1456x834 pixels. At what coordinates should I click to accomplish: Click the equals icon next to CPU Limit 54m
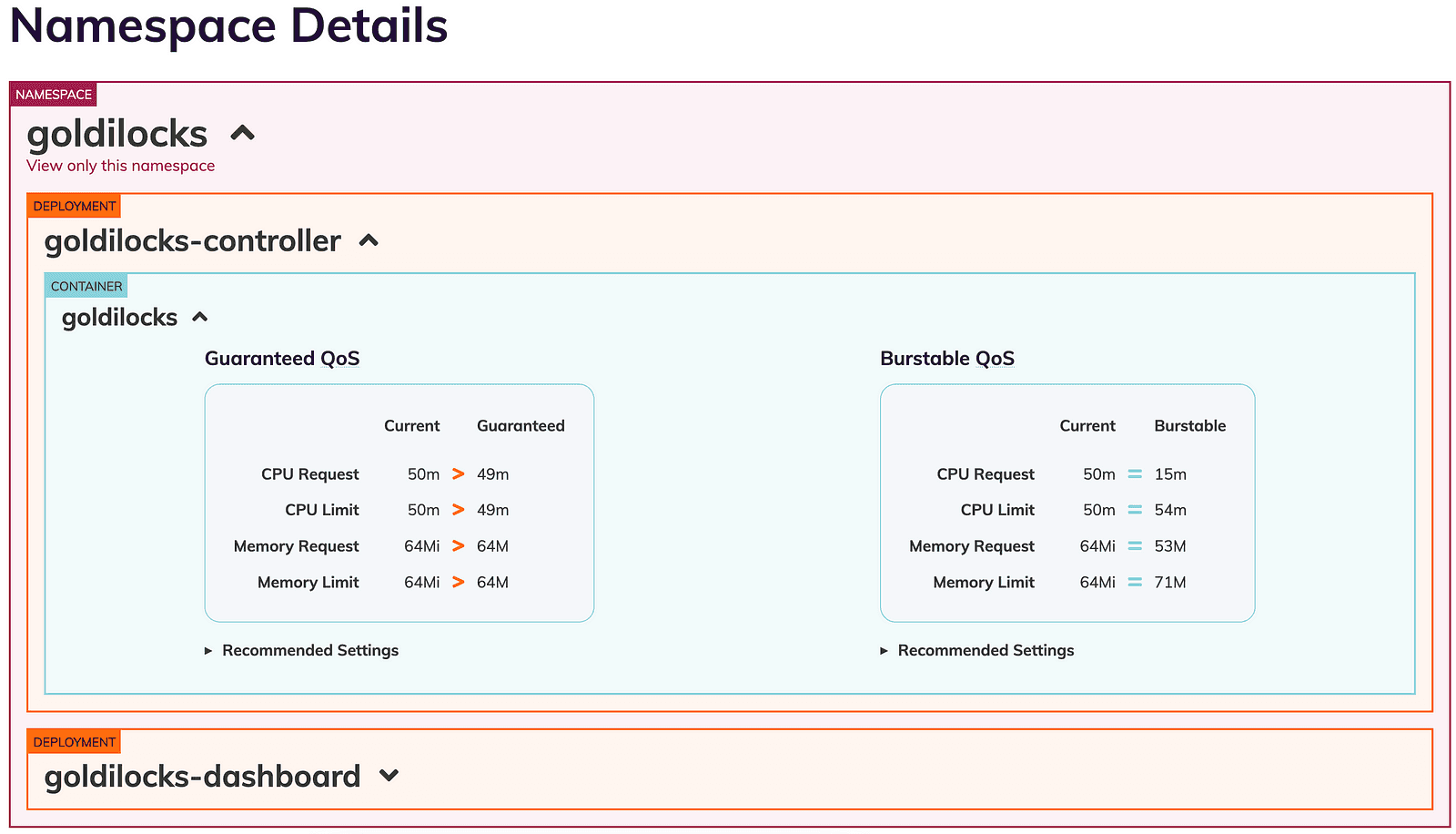click(x=1134, y=510)
